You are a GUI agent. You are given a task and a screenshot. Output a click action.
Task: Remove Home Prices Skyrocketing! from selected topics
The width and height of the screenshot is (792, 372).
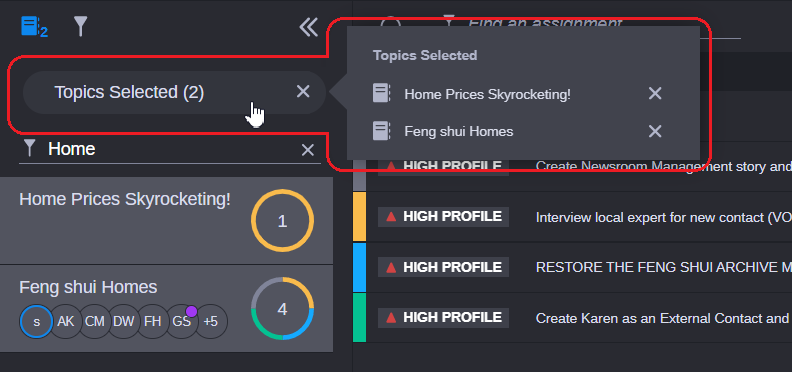(x=655, y=94)
